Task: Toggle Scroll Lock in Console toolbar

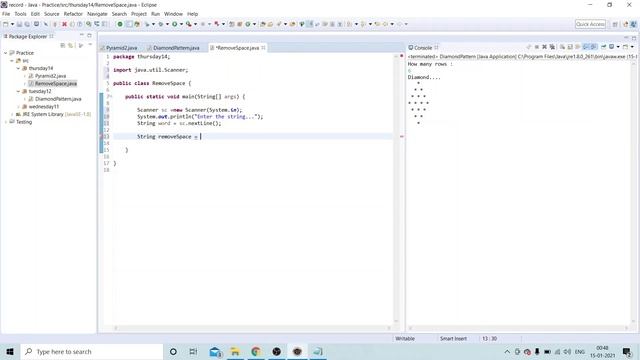Action: (x=570, y=47)
